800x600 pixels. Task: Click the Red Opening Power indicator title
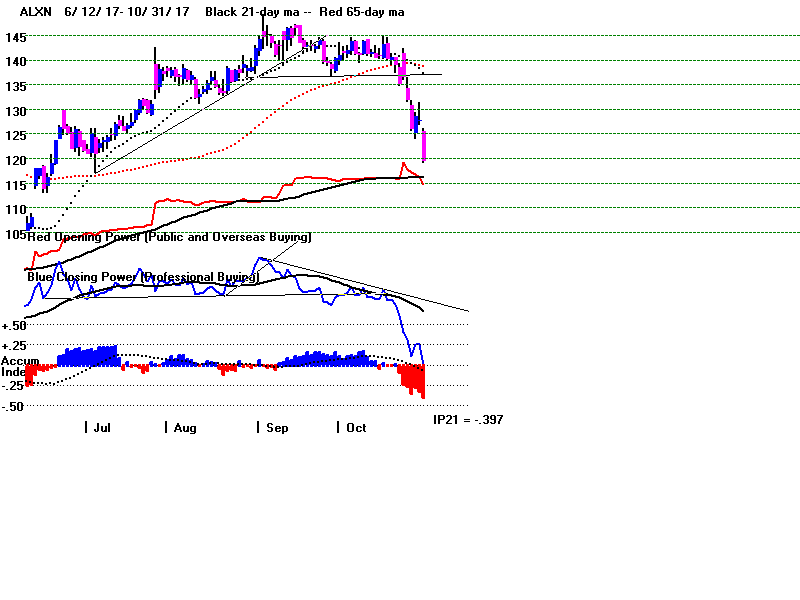(x=170, y=238)
